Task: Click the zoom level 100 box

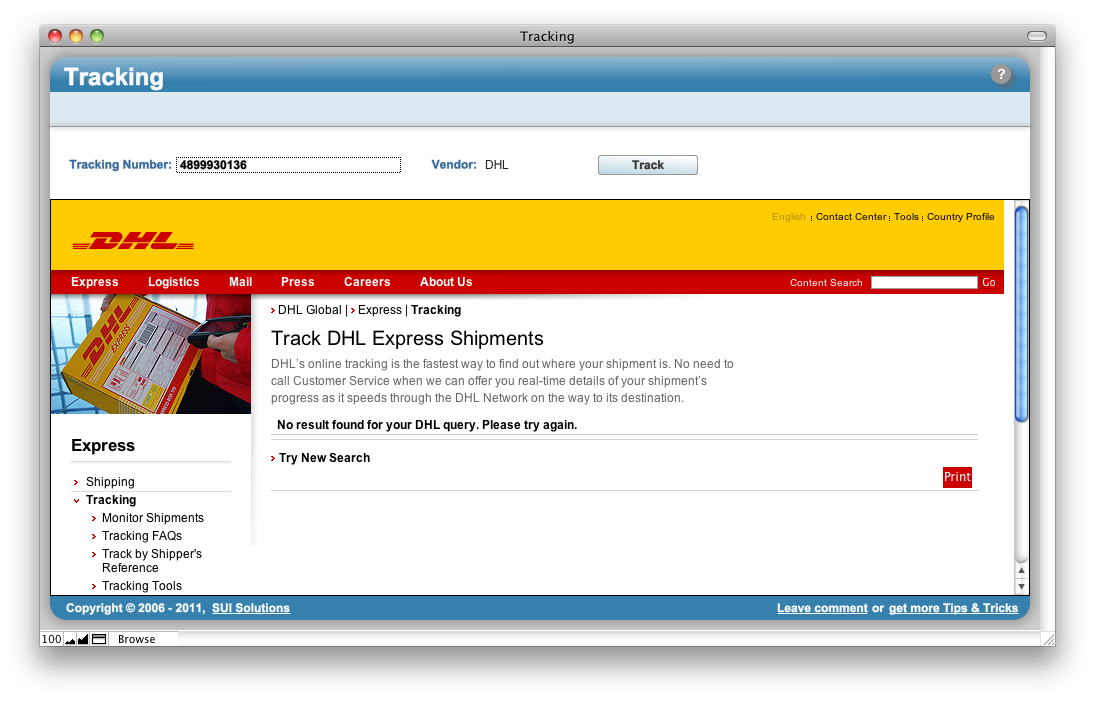Action: tap(52, 639)
